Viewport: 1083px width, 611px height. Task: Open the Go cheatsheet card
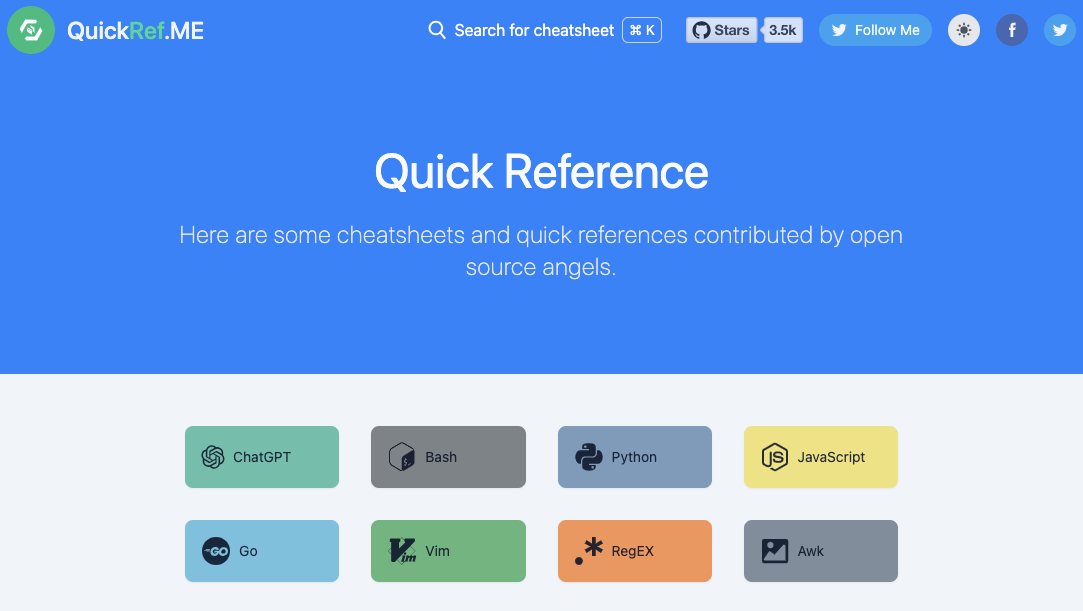pos(262,551)
